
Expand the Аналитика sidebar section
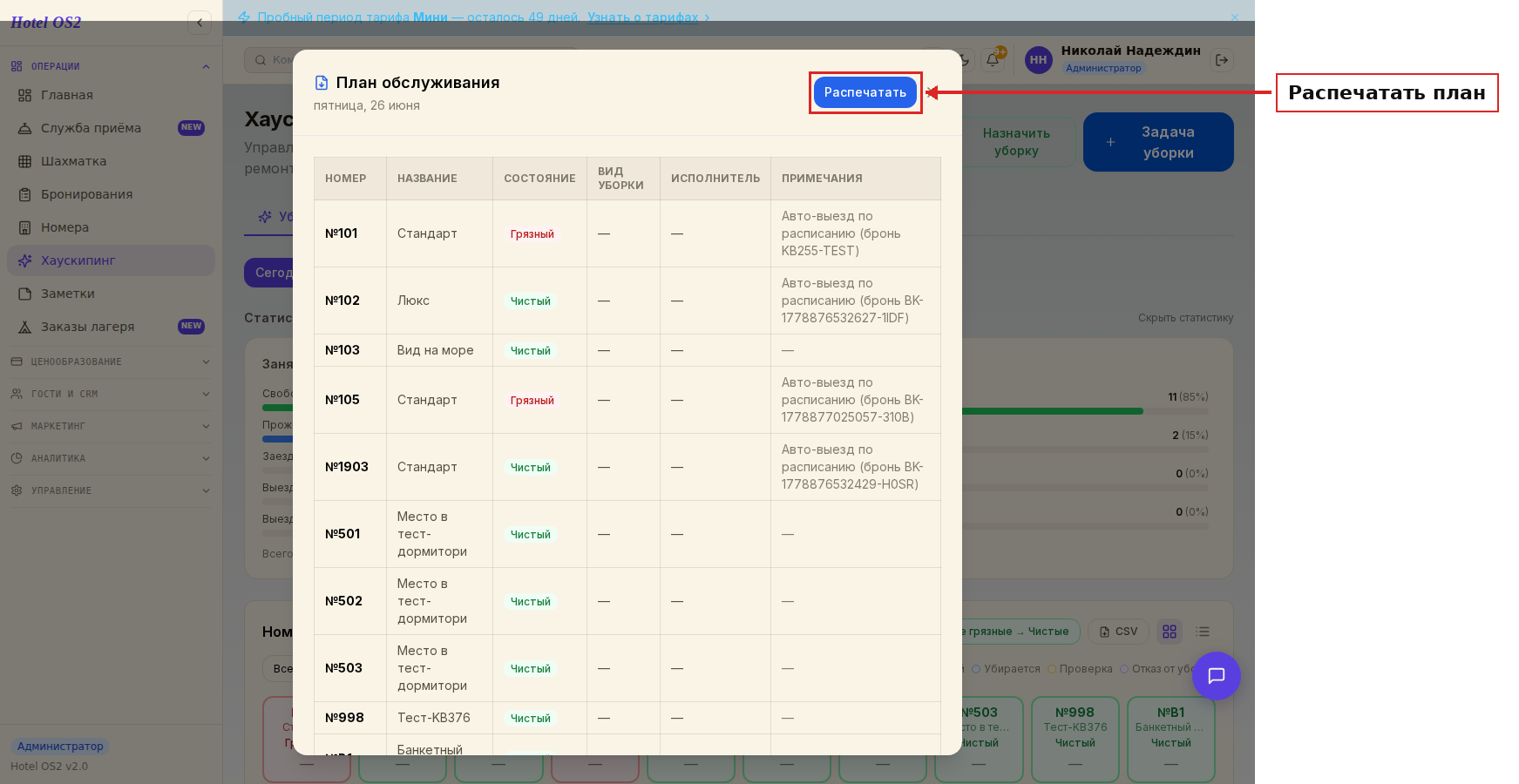coord(111,458)
